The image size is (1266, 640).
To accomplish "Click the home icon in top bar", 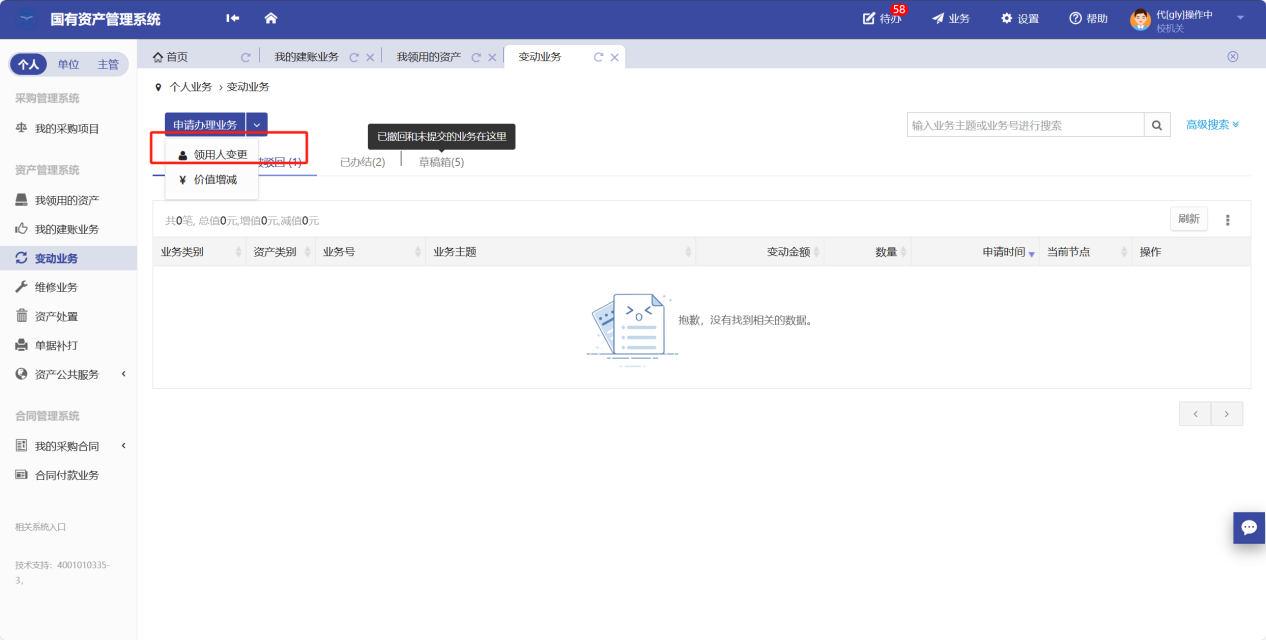I will pos(270,18).
